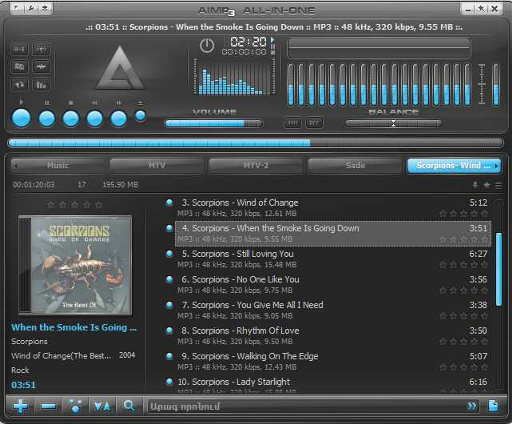
Task: Click the pin icon above playlist
Action: point(475,185)
